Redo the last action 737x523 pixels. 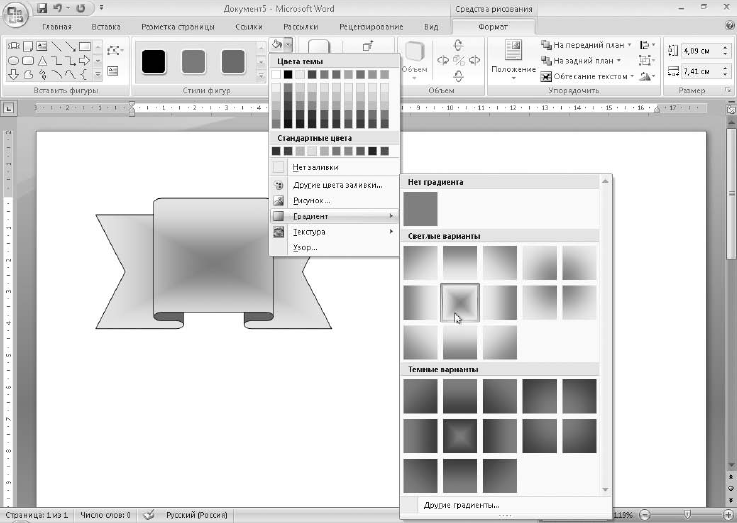[81, 8]
